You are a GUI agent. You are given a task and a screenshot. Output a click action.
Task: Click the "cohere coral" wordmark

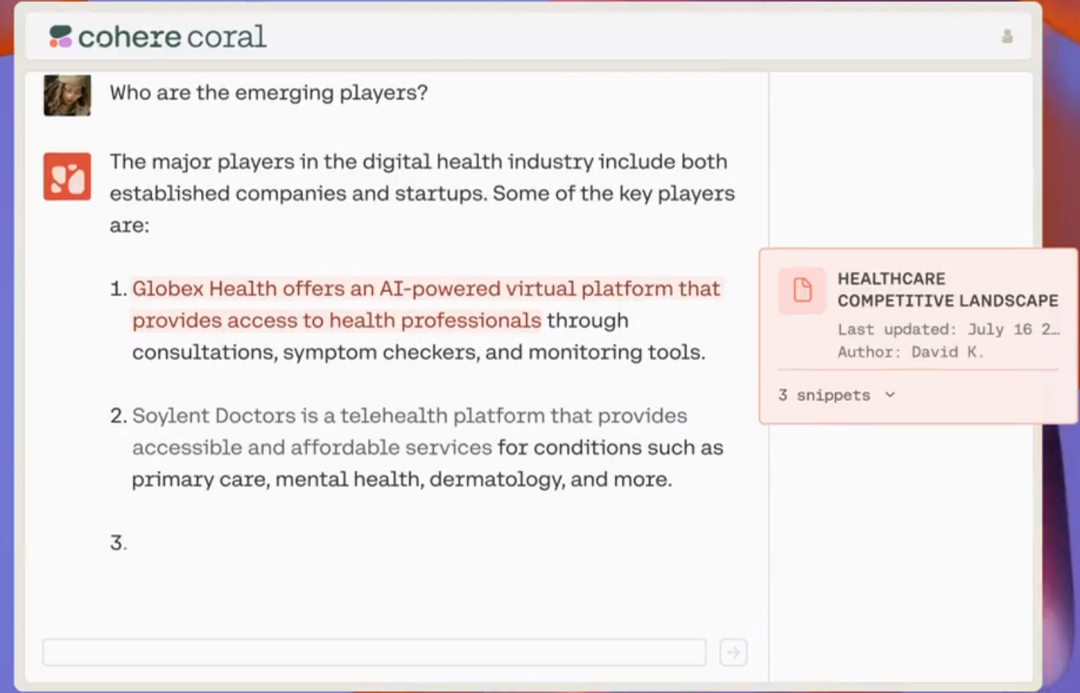click(172, 37)
